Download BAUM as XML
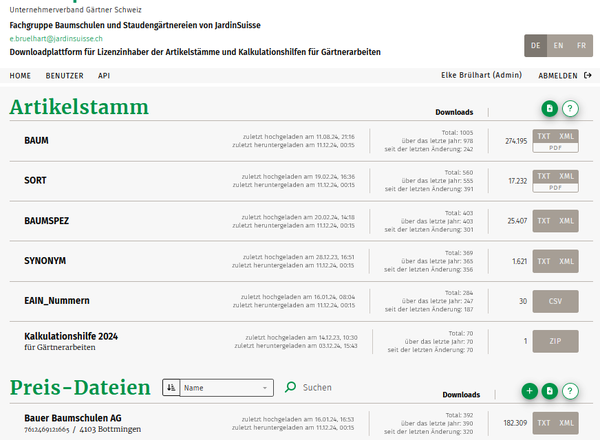This screenshot has height=440, width=600. pyautogui.click(x=567, y=136)
